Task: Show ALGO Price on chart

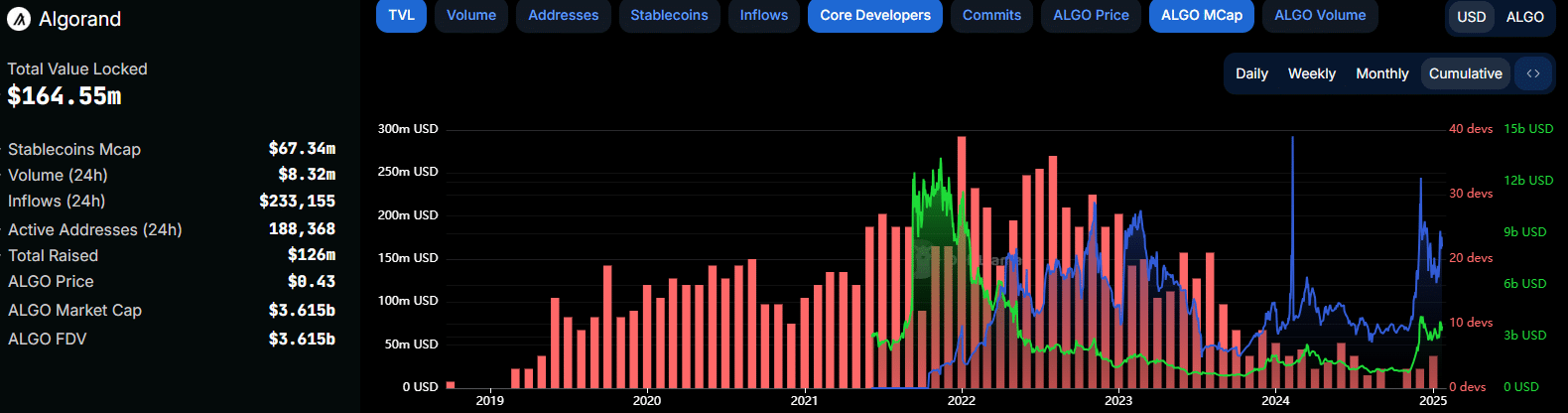Action: click(x=1091, y=16)
